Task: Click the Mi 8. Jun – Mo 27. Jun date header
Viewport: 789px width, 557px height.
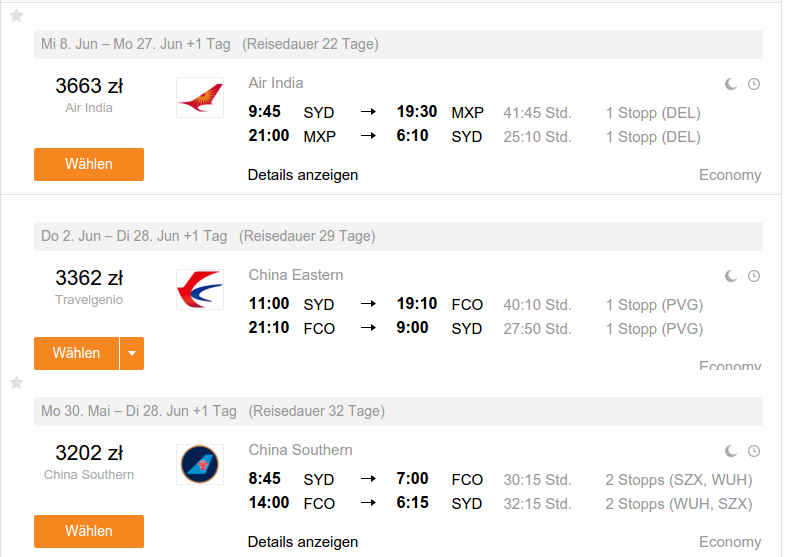Action: click(136, 44)
